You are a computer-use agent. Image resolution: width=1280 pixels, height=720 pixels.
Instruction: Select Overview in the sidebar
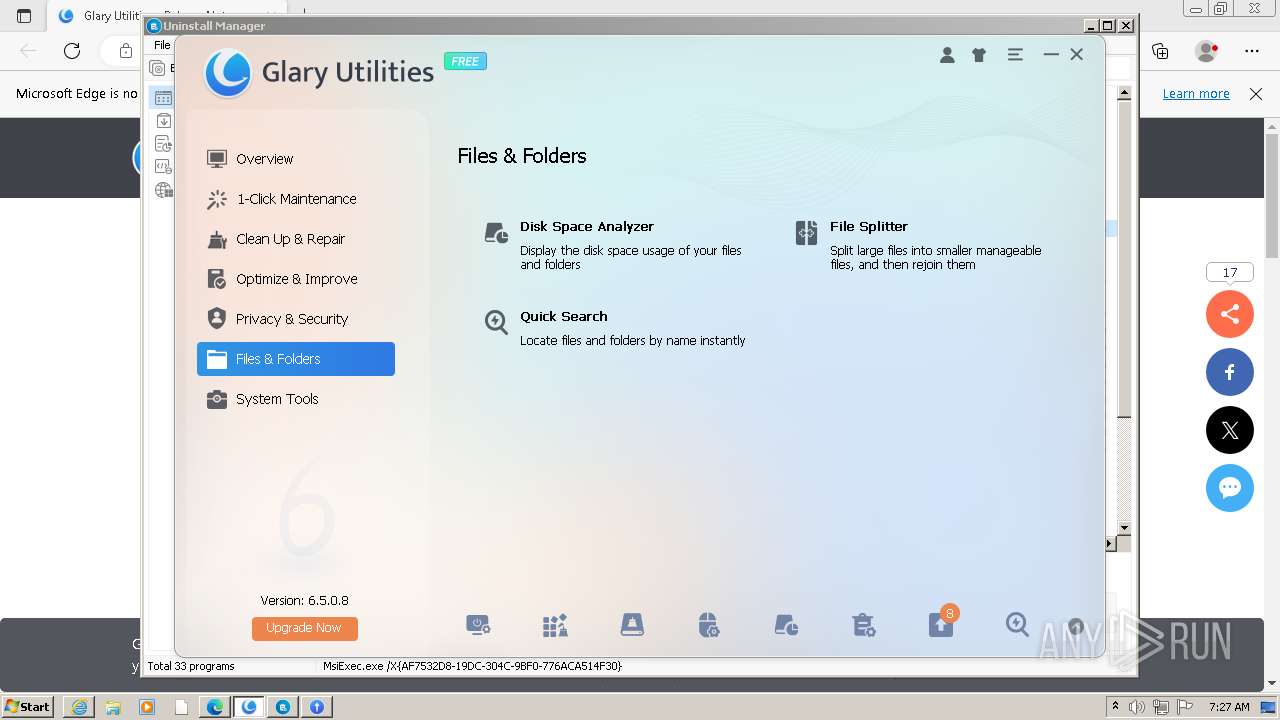click(x=296, y=159)
